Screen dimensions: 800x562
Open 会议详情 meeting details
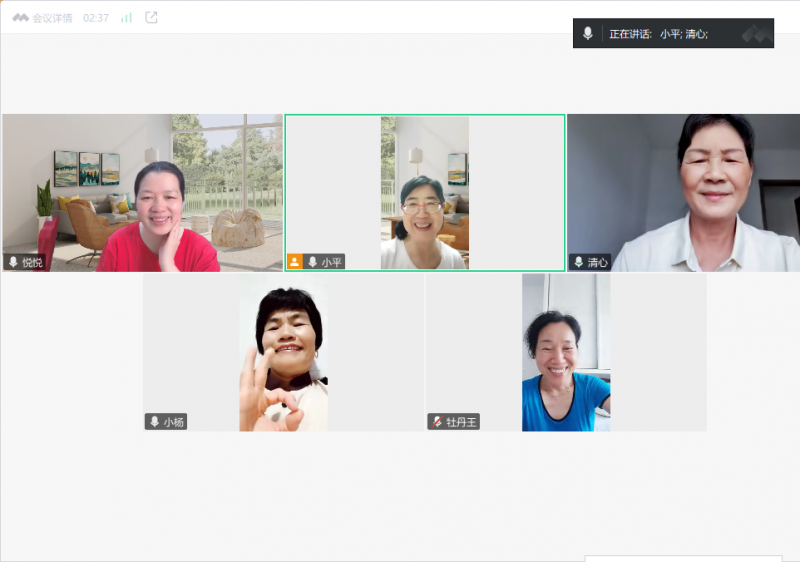(52, 18)
